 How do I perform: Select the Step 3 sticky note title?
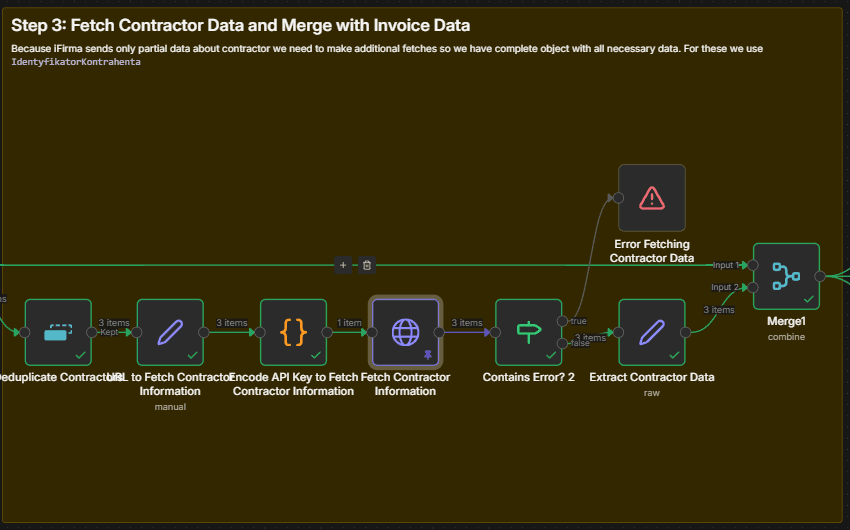tap(240, 25)
